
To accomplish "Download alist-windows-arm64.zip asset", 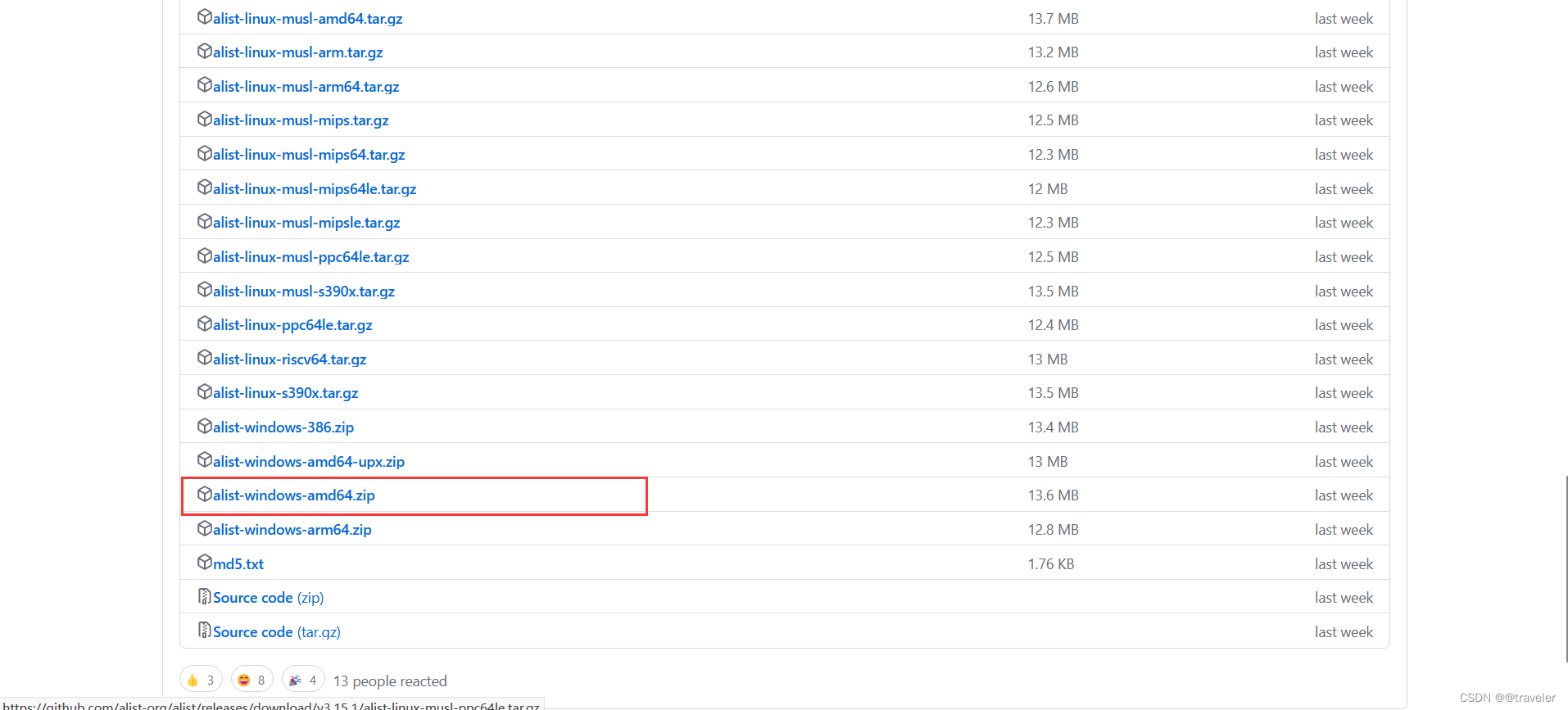I will click(x=292, y=530).
